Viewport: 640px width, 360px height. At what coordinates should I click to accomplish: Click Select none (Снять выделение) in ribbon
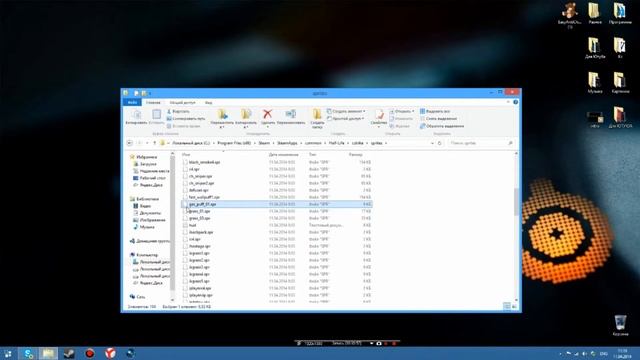(439, 119)
